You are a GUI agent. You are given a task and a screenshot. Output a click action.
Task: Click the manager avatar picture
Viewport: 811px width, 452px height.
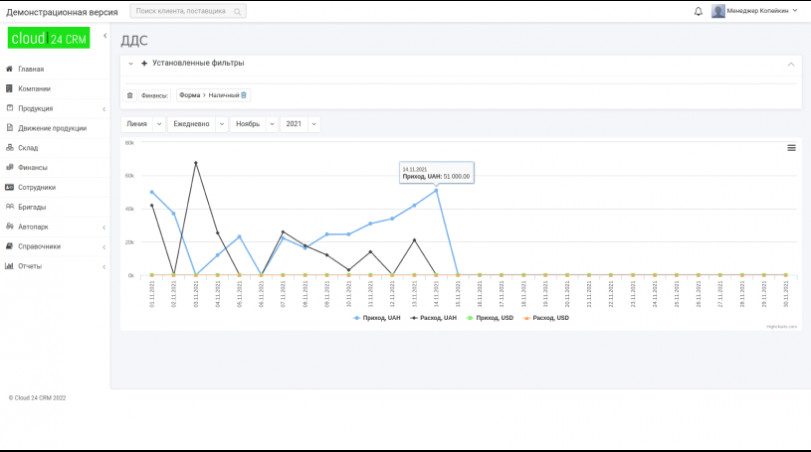(718, 11)
